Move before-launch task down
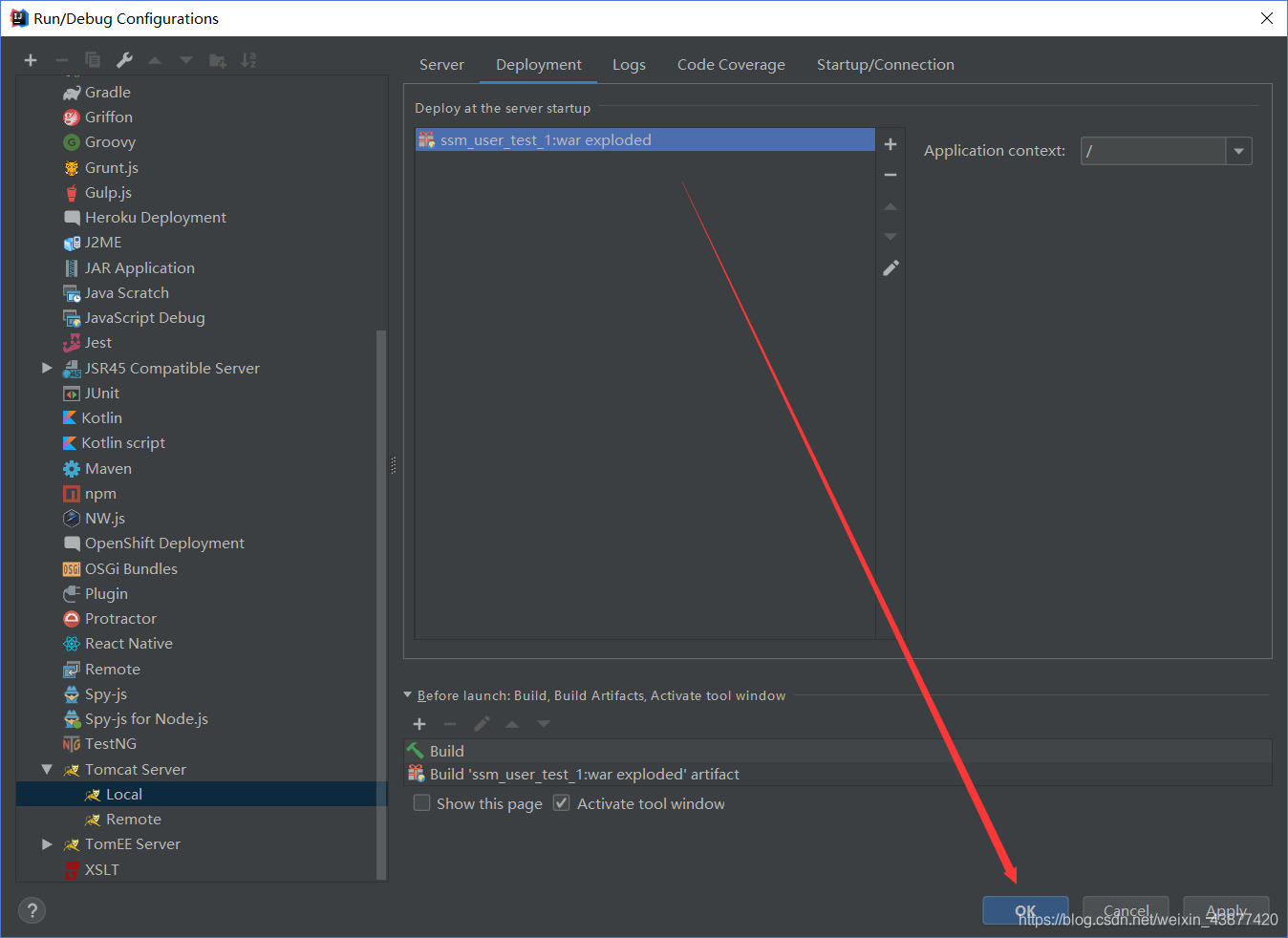The width and height of the screenshot is (1288, 938). click(x=544, y=724)
